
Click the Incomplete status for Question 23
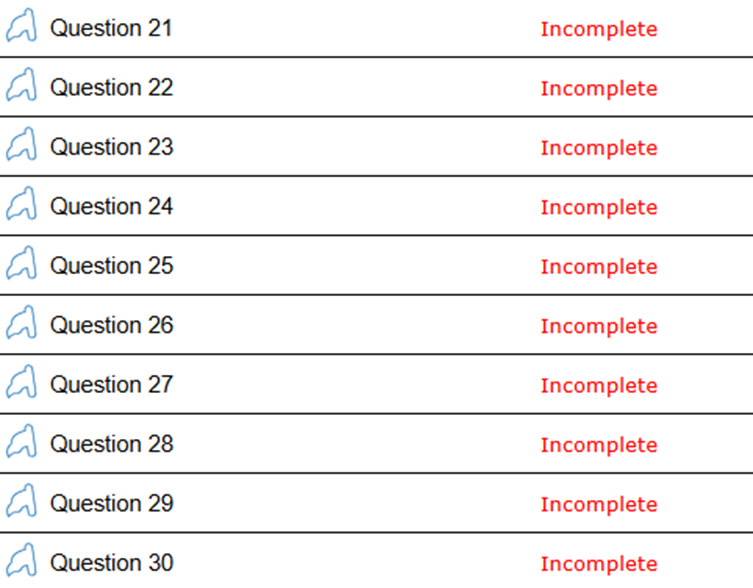(x=598, y=148)
